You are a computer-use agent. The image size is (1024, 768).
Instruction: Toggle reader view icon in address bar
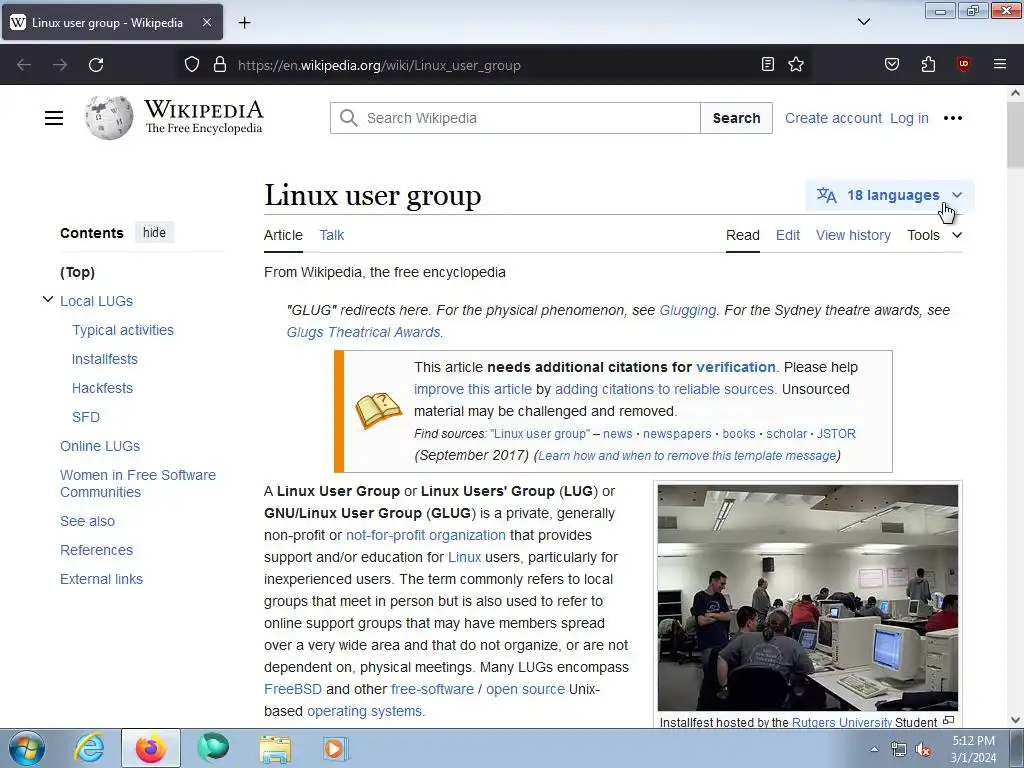pos(768,64)
